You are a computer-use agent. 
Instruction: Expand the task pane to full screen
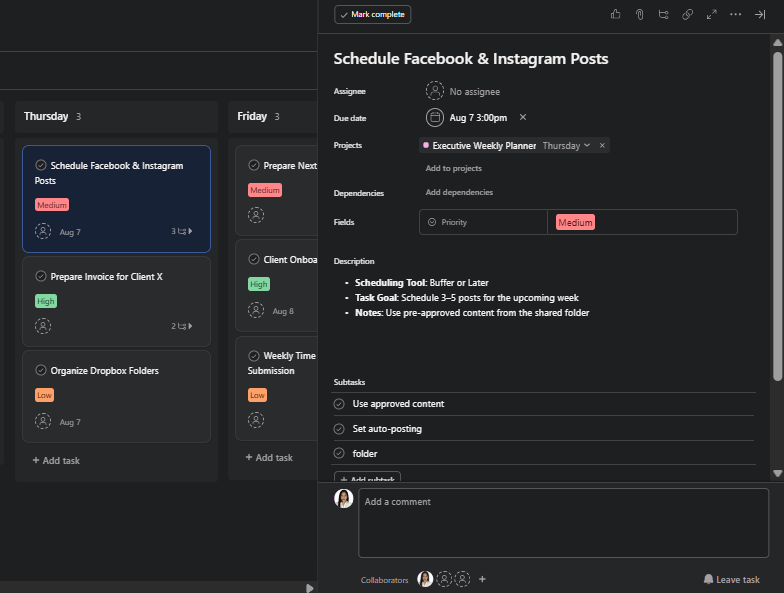pyautogui.click(x=712, y=15)
